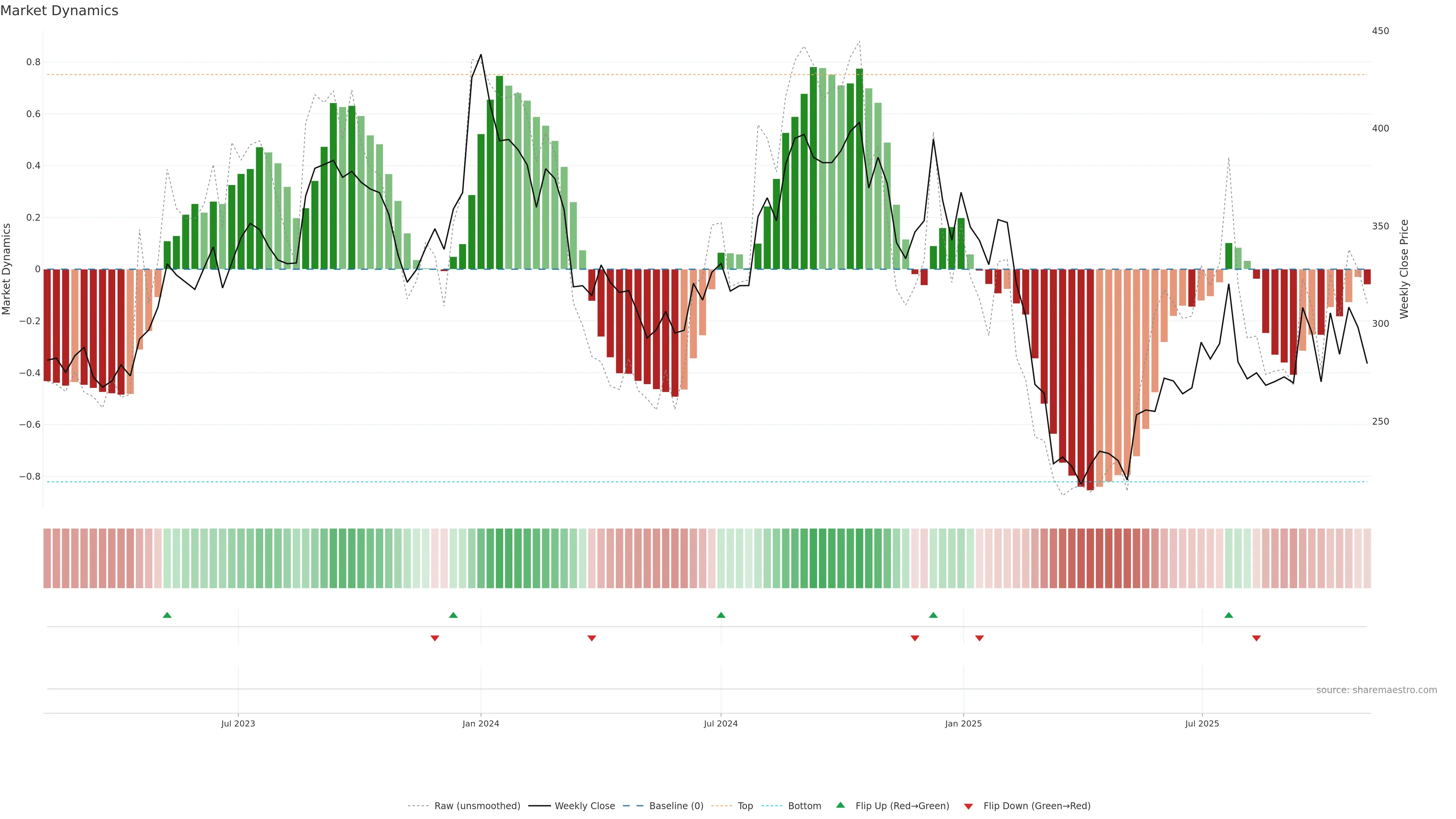The image size is (1456, 819).
Task: Click the Market Dynamics chart title
Action: 60,11
